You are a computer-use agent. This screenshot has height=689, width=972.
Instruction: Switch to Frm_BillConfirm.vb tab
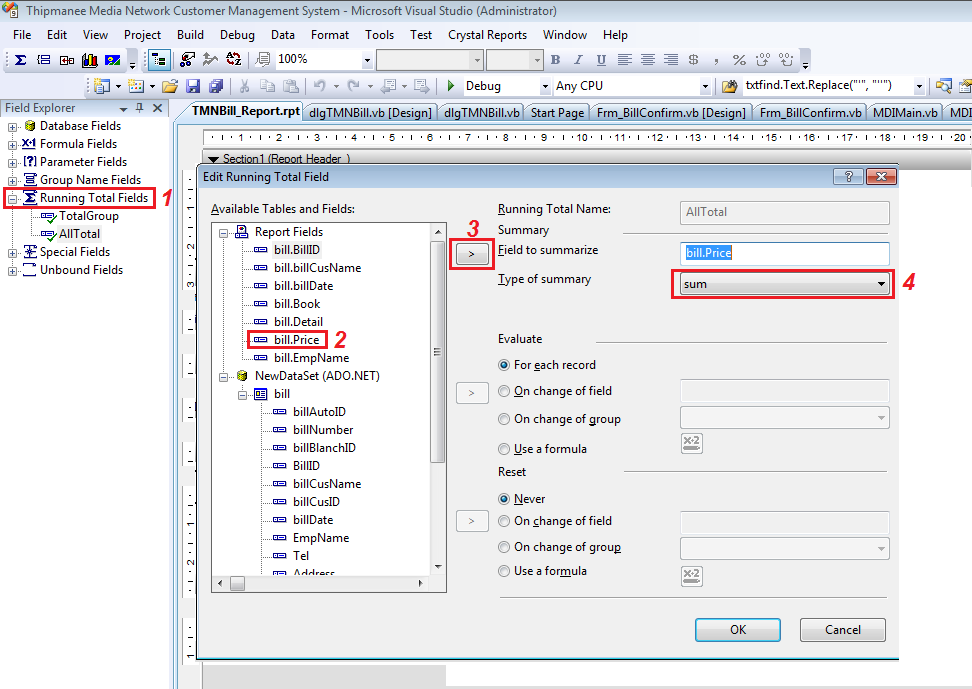[810, 113]
